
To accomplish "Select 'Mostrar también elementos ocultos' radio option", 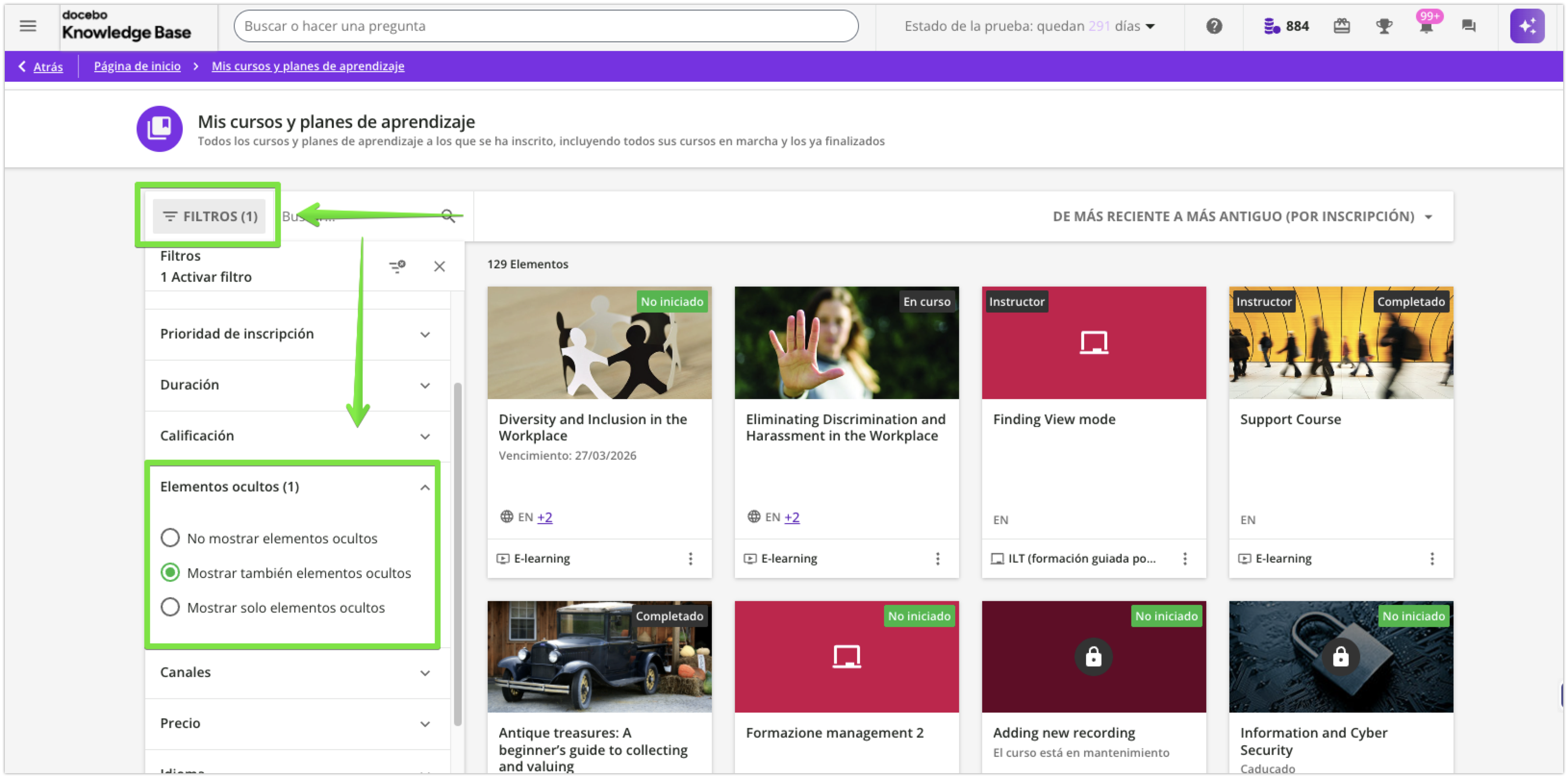I will (170, 572).
